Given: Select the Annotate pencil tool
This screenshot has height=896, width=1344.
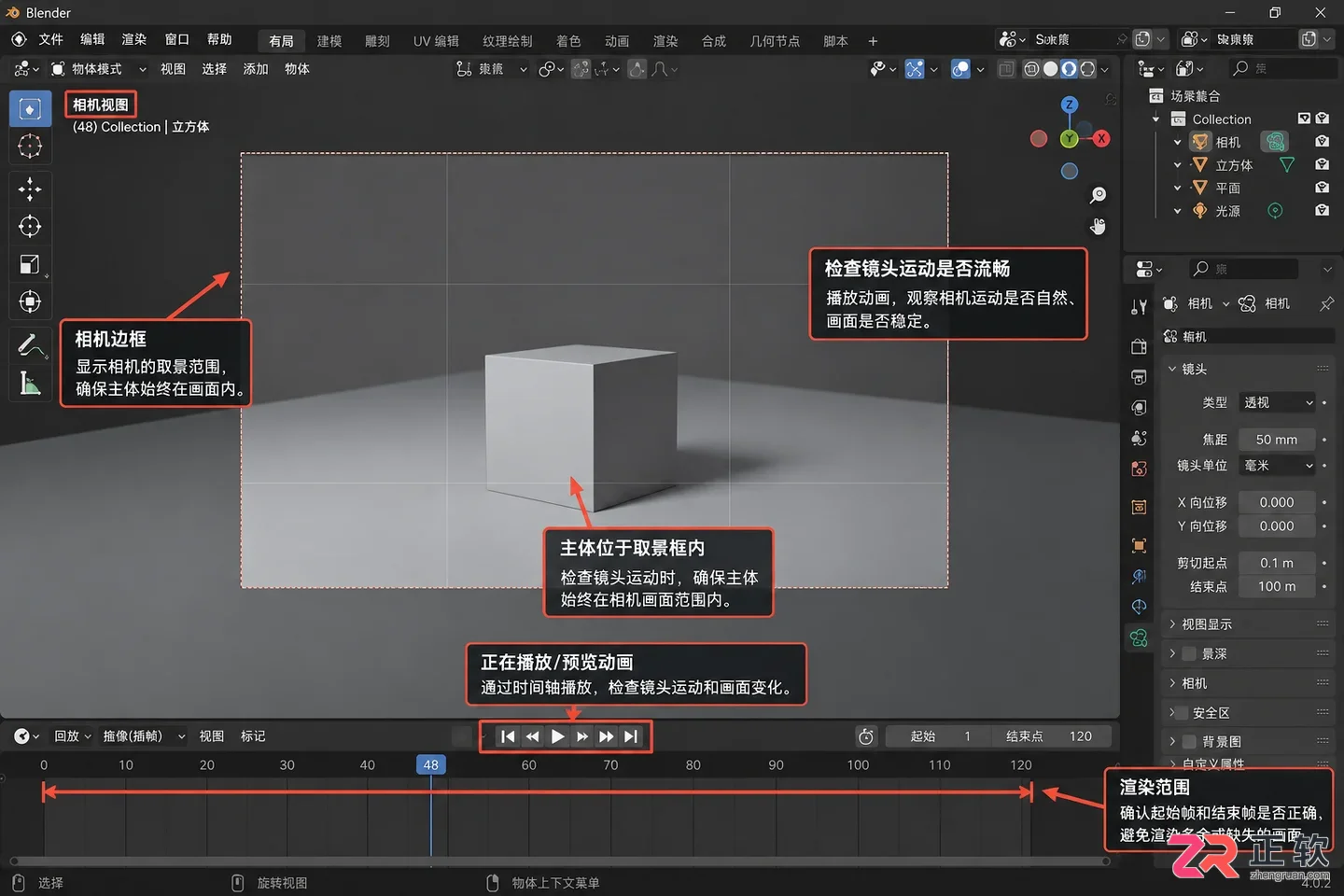Looking at the screenshot, I should [30, 345].
